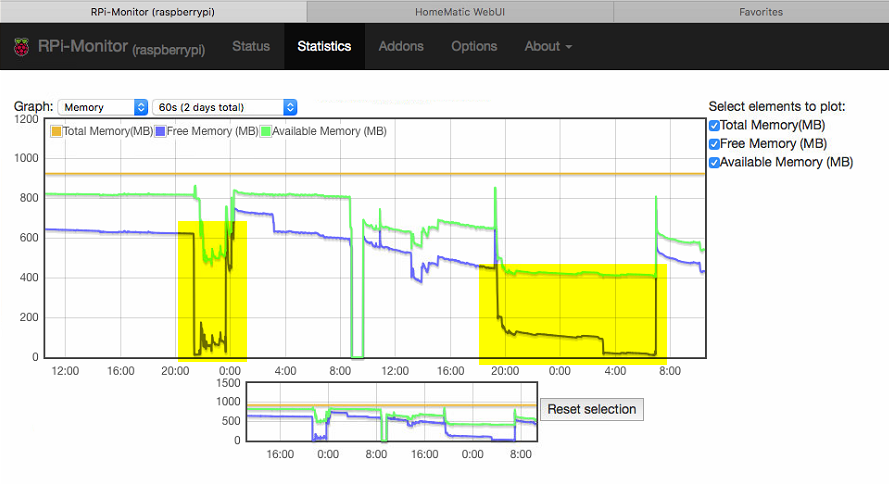Open the Addons page
This screenshot has height=484, width=889.
click(400, 47)
